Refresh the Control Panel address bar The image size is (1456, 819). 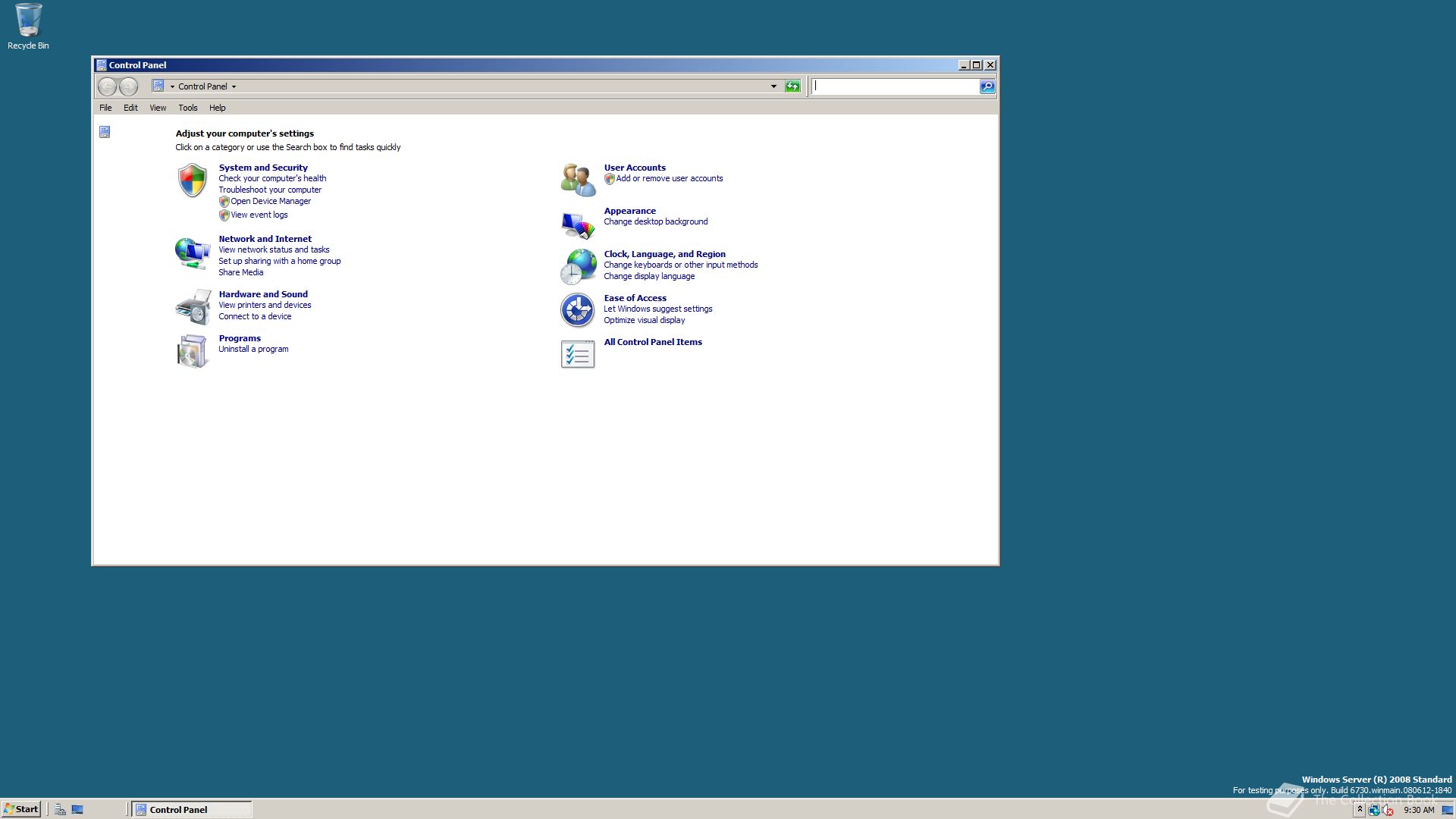pos(792,86)
